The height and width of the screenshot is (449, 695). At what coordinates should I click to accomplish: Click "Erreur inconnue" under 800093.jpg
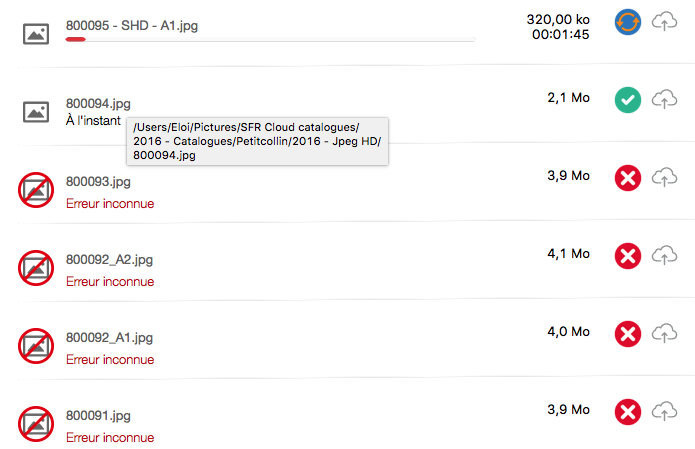(110, 204)
